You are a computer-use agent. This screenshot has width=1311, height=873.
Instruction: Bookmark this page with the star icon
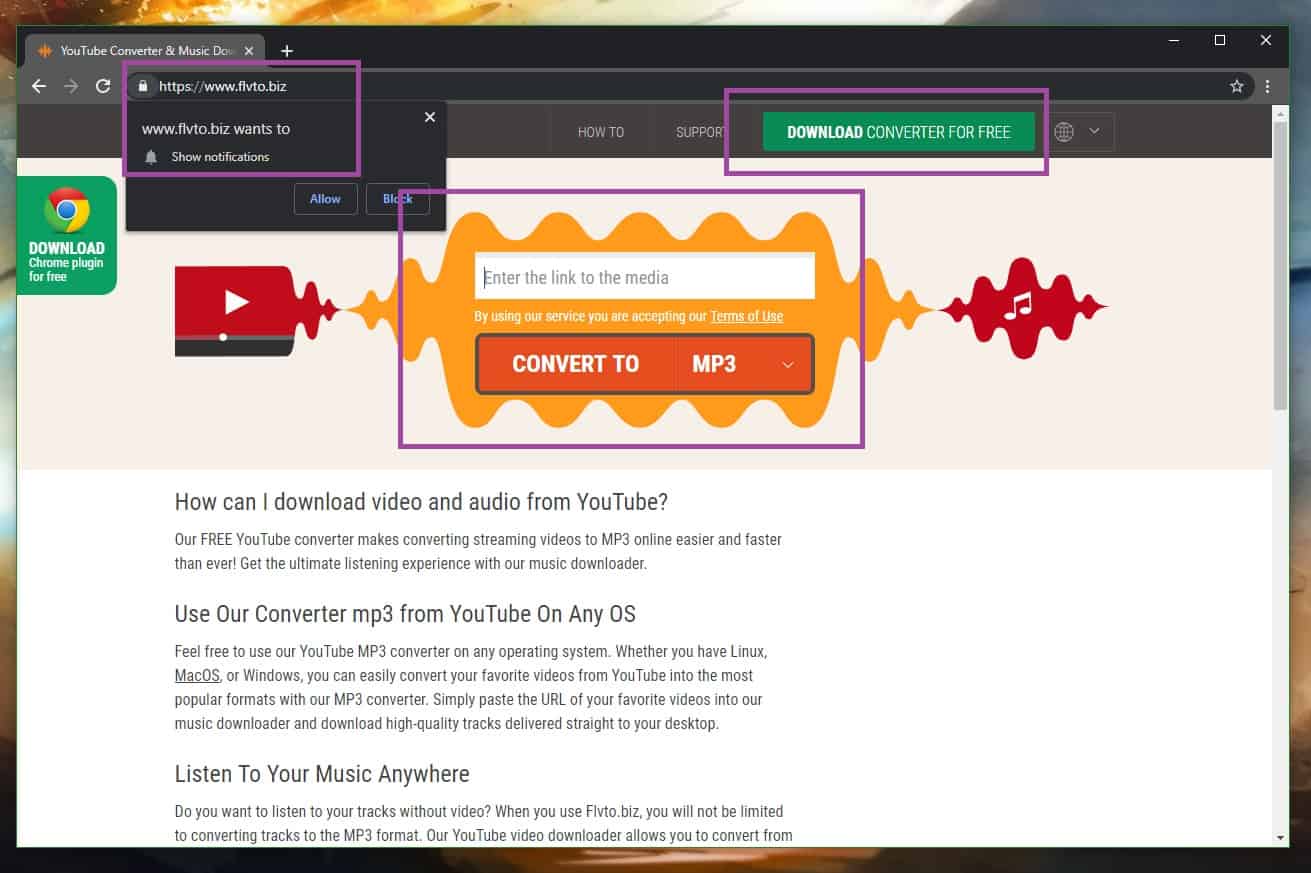[x=1237, y=86]
